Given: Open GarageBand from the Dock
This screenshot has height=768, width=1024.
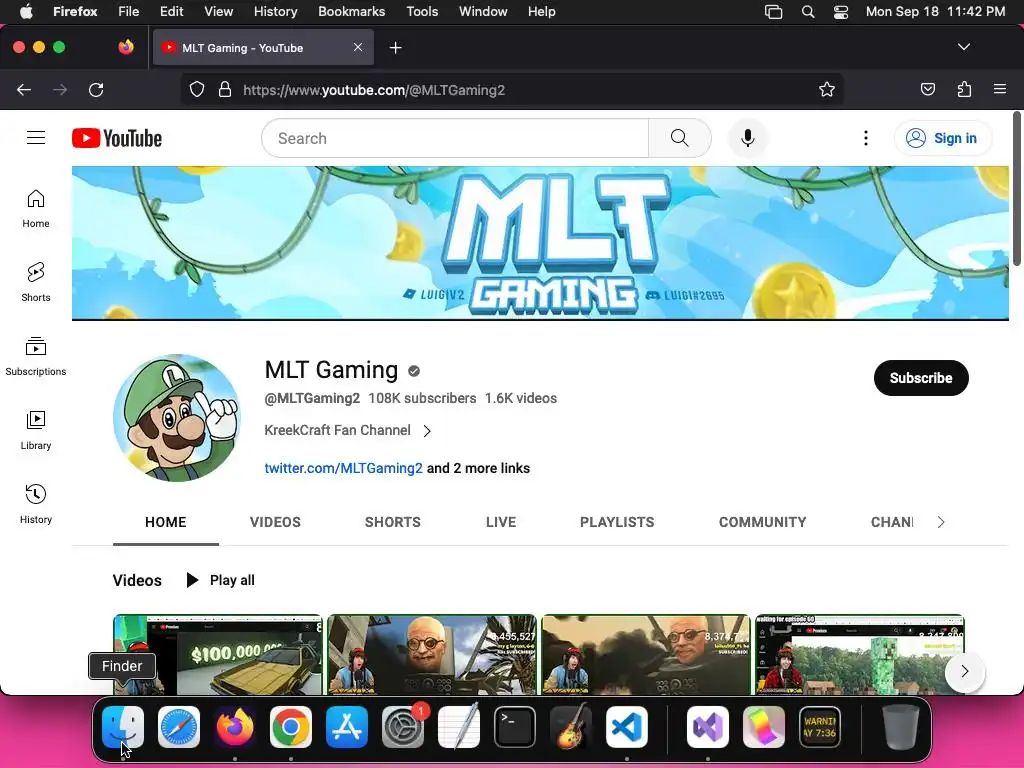Looking at the screenshot, I should (571, 727).
